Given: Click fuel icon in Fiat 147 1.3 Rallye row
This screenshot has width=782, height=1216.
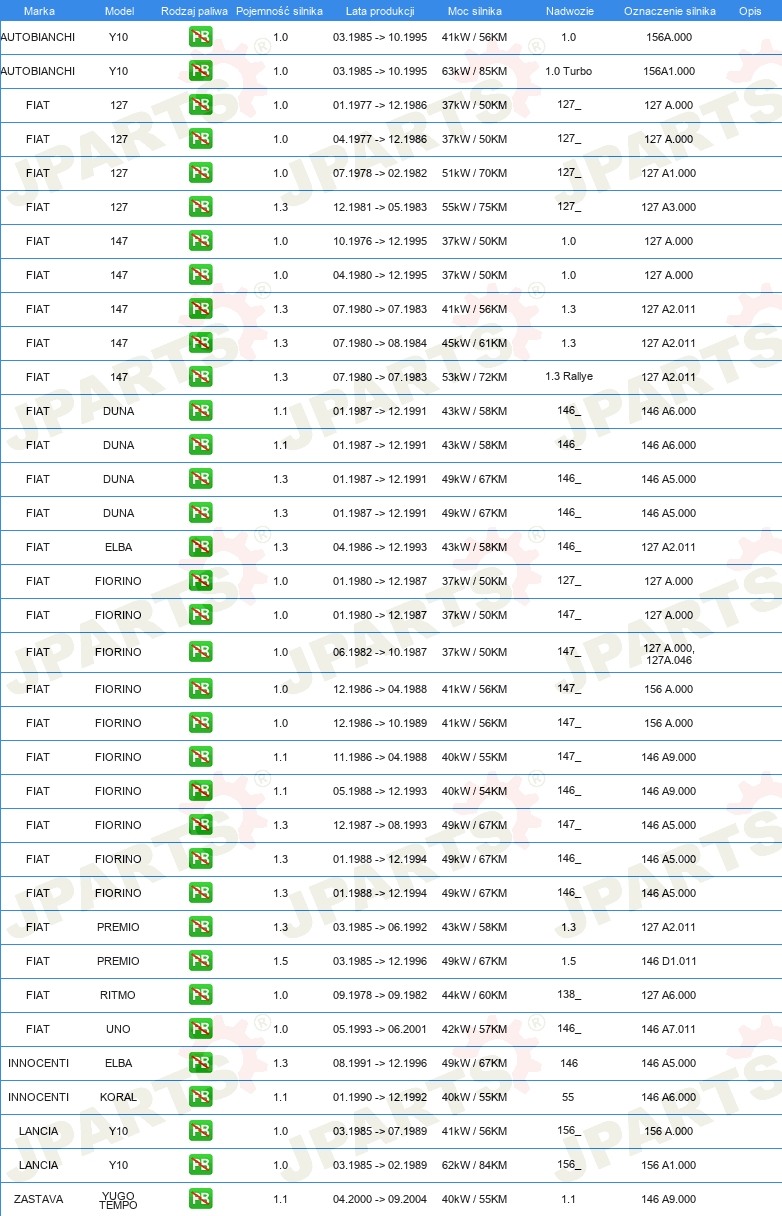Looking at the screenshot, I should tap(200, 377).
